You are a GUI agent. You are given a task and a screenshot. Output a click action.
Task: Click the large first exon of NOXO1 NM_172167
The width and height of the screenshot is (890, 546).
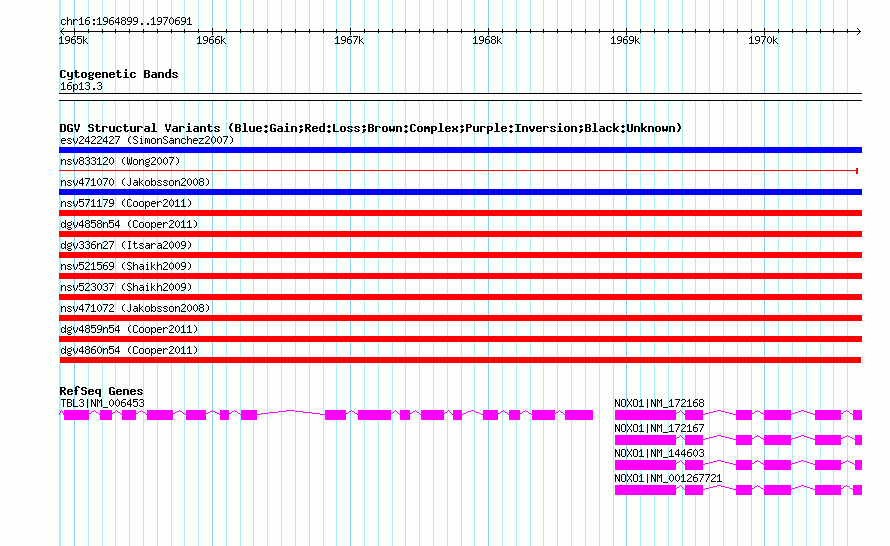point(645,440)
